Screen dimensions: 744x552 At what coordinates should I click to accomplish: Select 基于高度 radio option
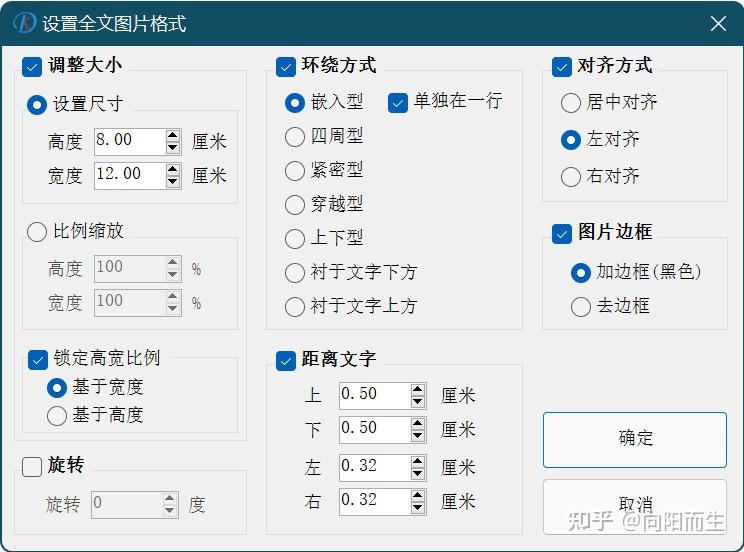(57, 416)
